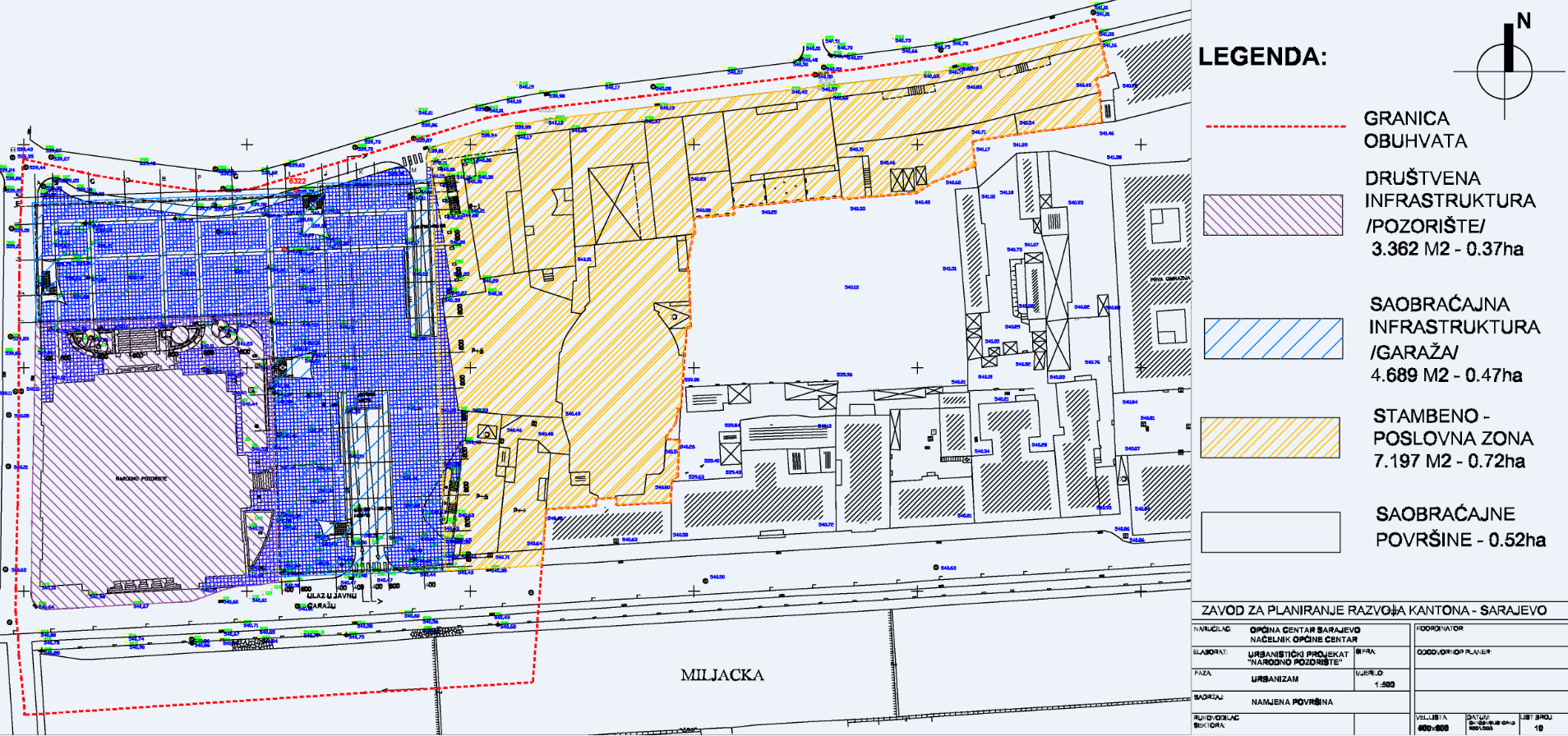Click the LEGENDA heading
This screenshot has width=1568, height=736.
[x=1262, y=57]
